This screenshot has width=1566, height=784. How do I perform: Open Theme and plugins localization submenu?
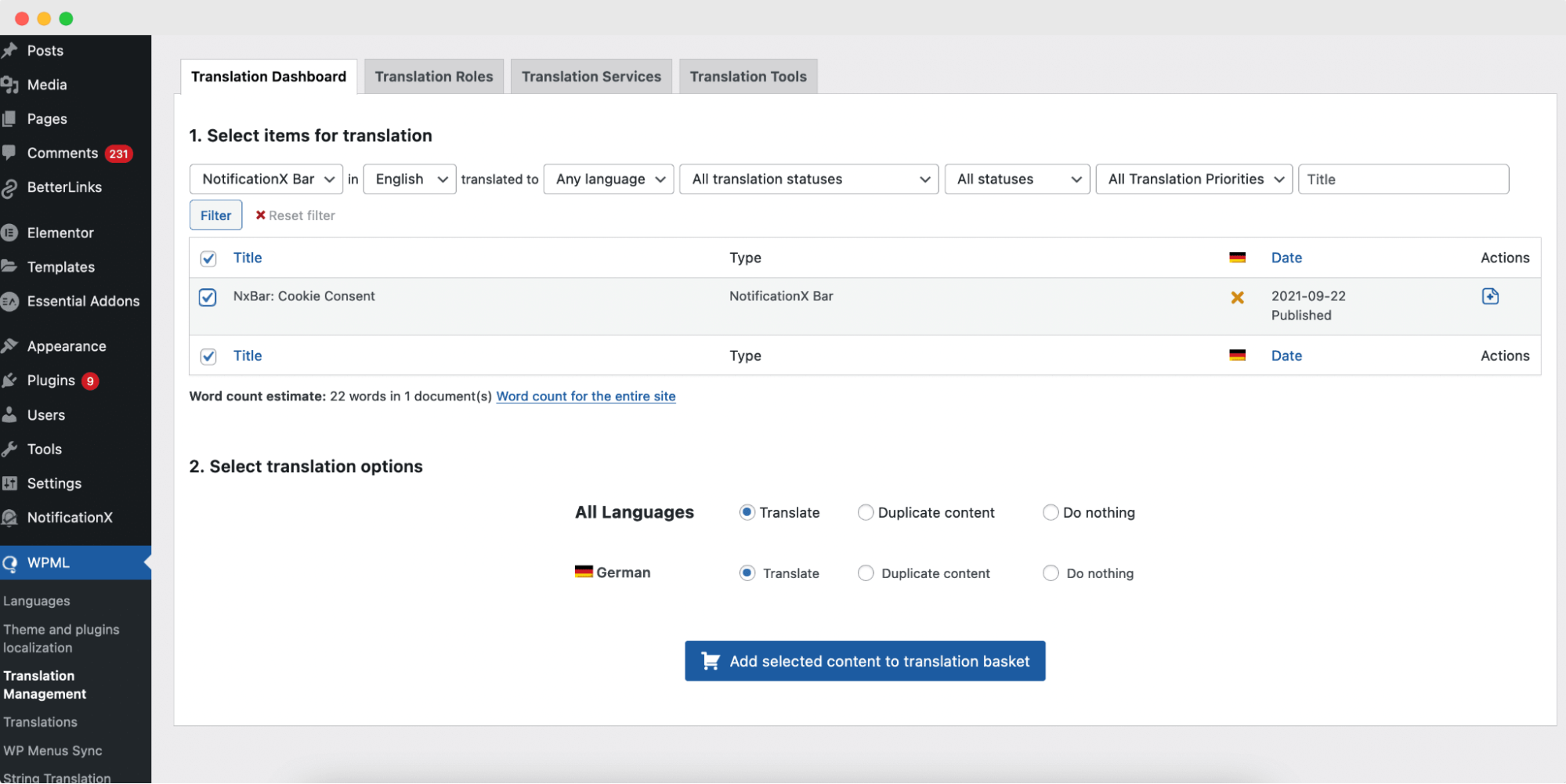(61, 638)
